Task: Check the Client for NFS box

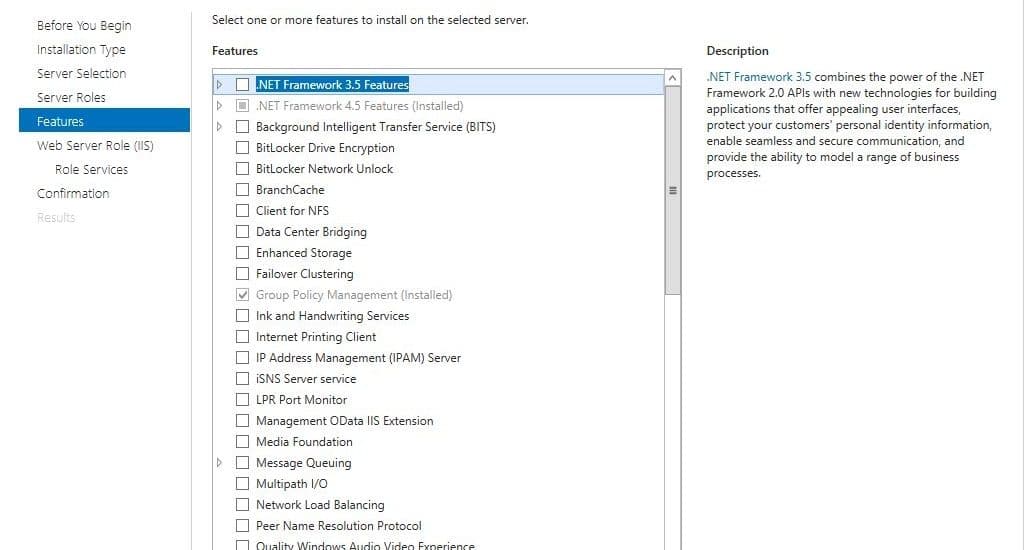Action: pos(242,210)
